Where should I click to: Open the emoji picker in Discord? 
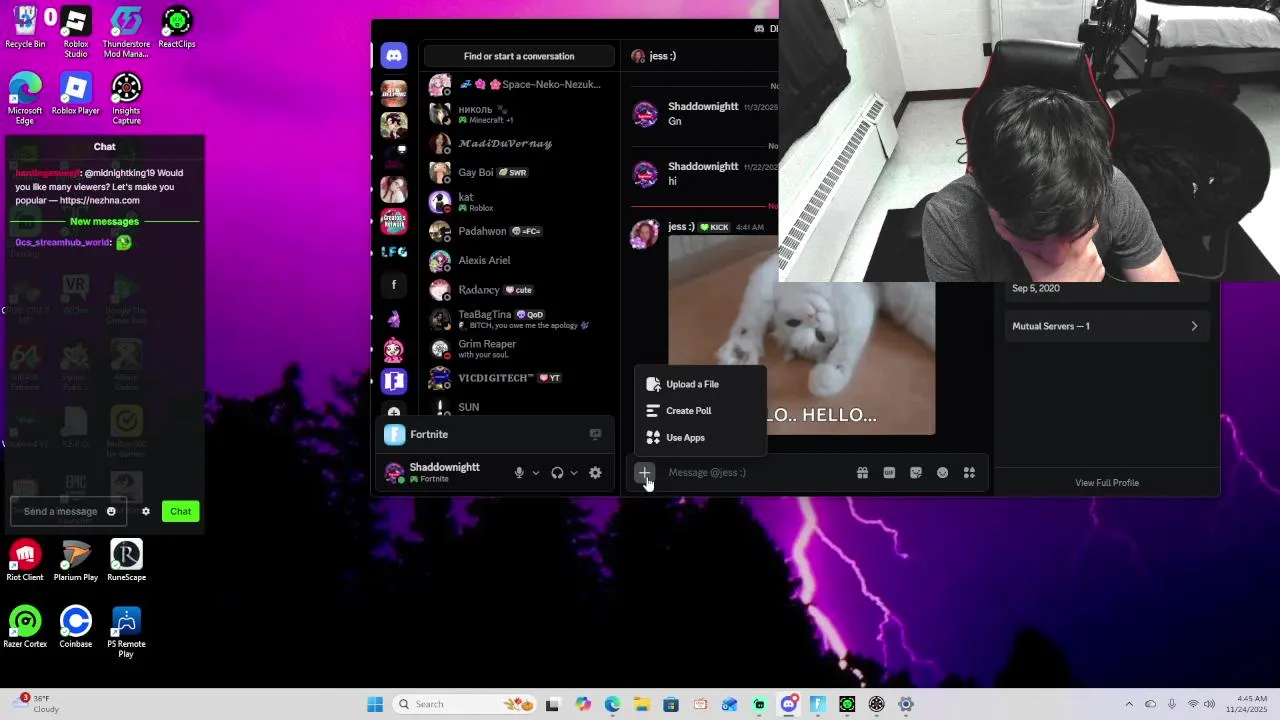click(942, 473)
